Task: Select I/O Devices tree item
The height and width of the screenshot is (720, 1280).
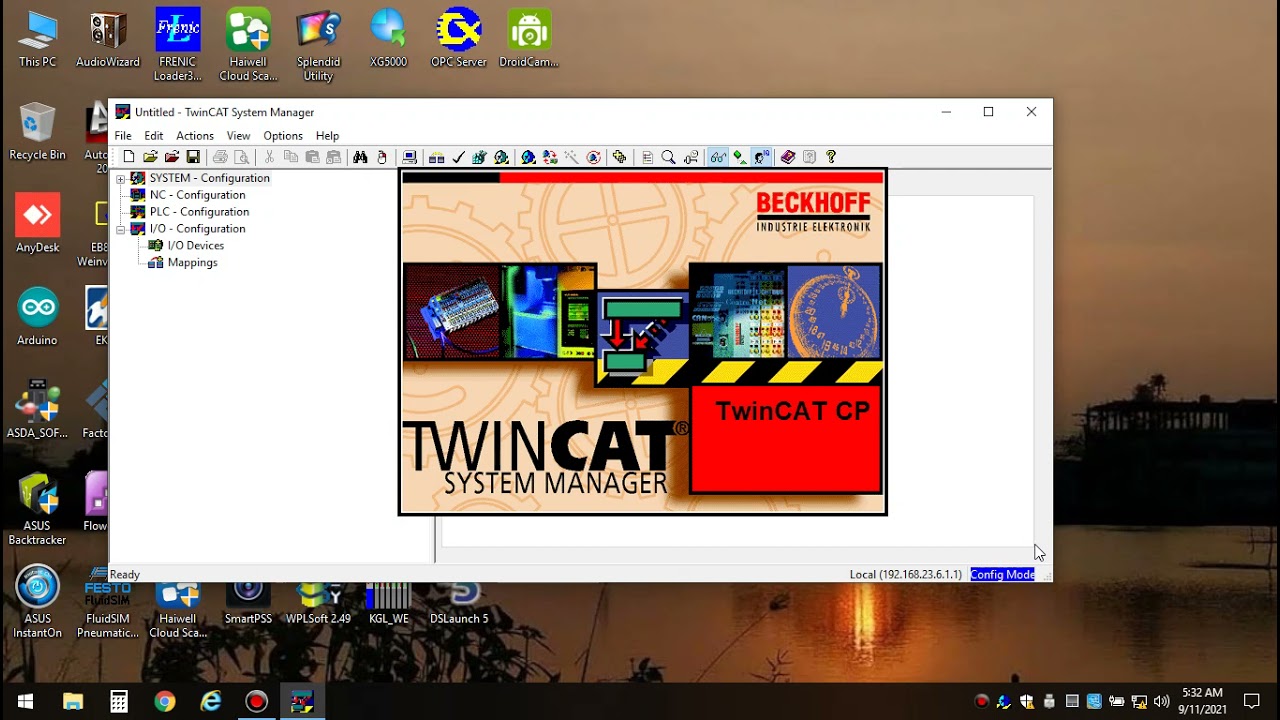Action: click(x=195, y=246)
